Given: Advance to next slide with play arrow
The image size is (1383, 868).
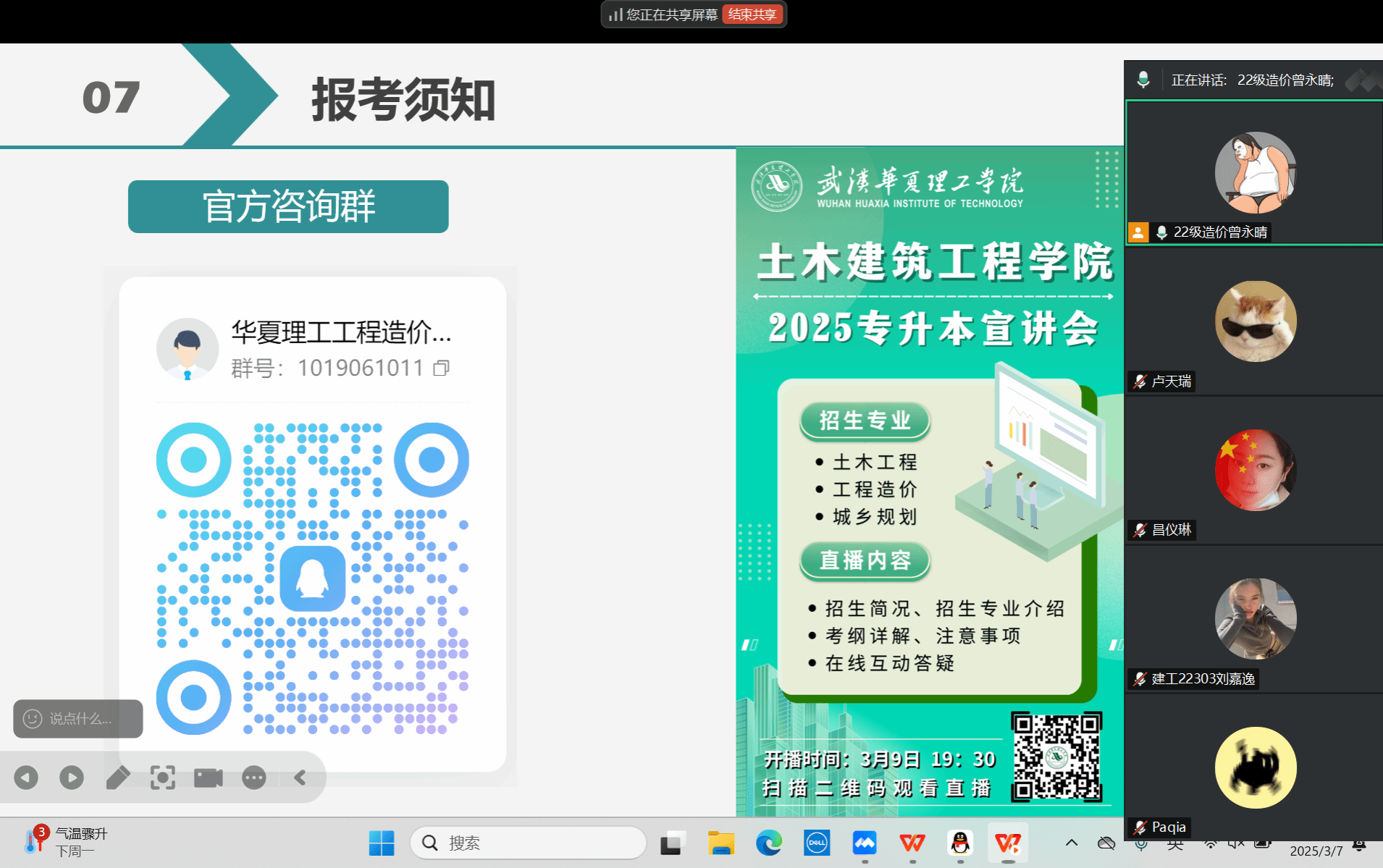Looking at the screenshot, I should [72, 778].
